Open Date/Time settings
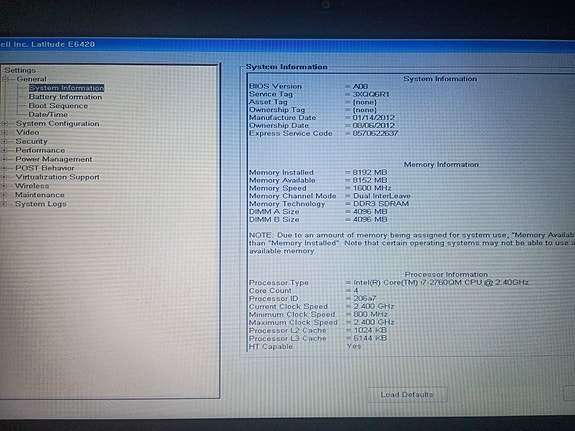 [48, 114]
